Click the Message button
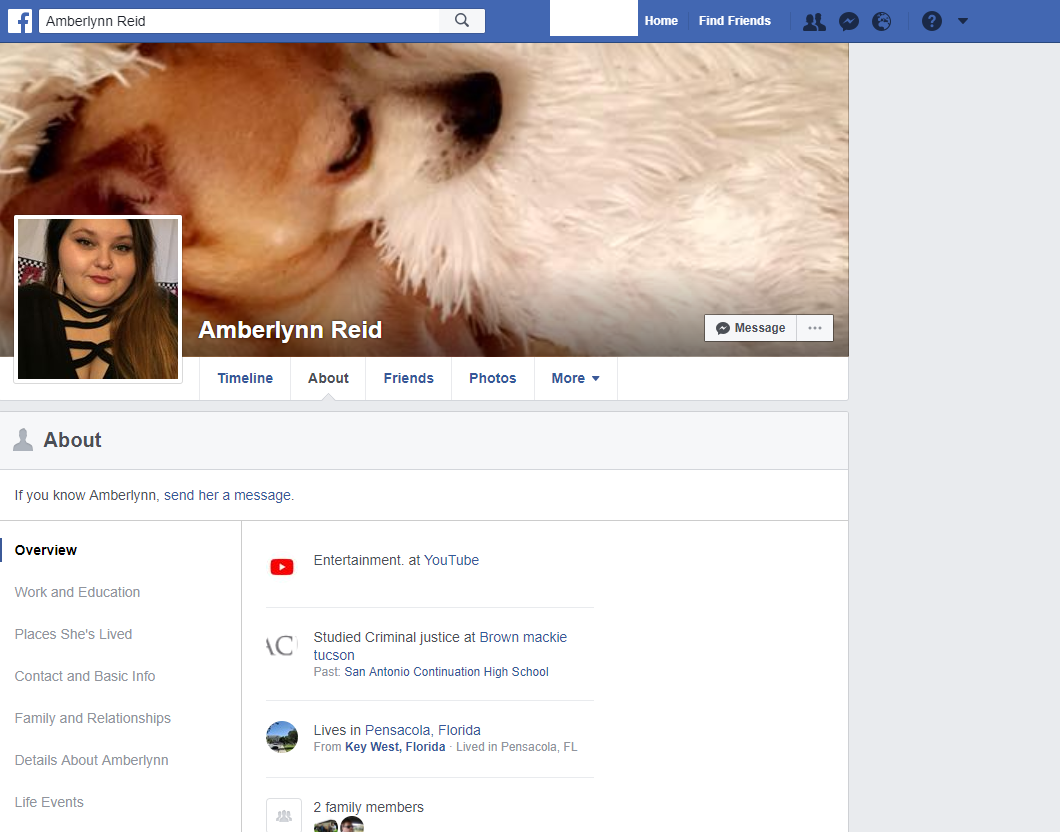 [x=750, y=328]
